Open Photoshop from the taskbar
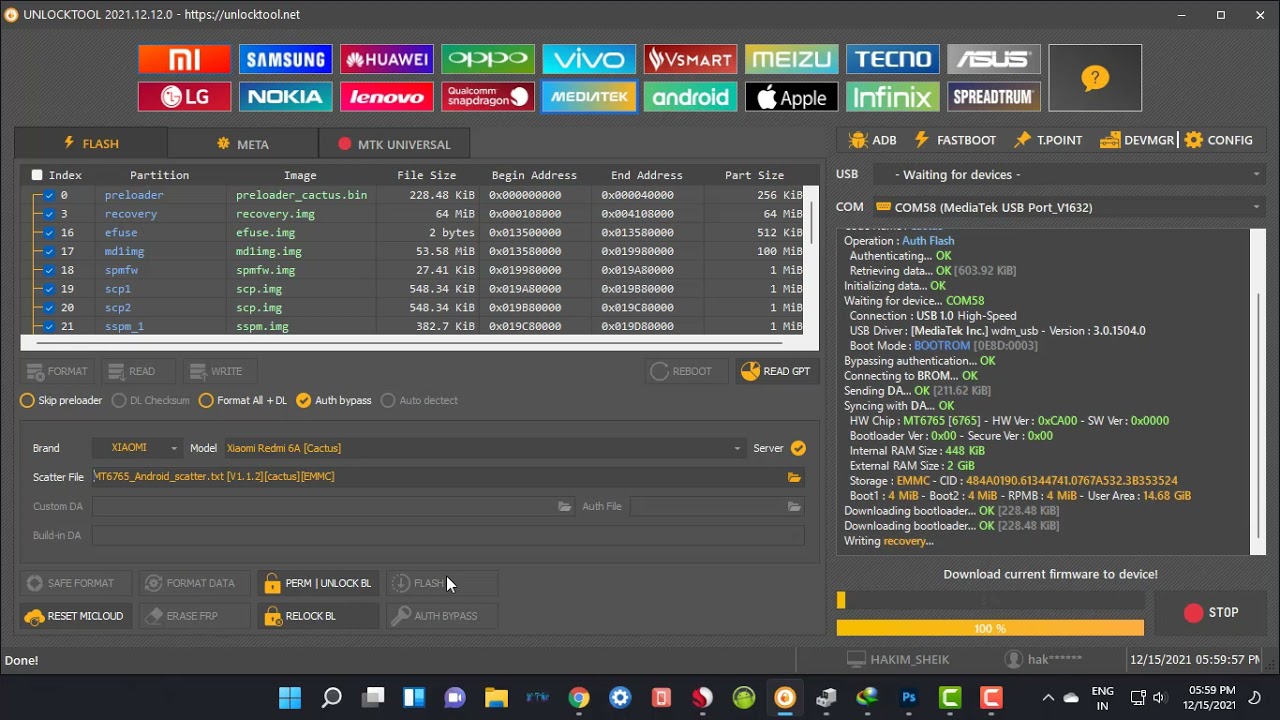Image resolution: width=1280 pixels, height=720 pixels. point(909,698)
